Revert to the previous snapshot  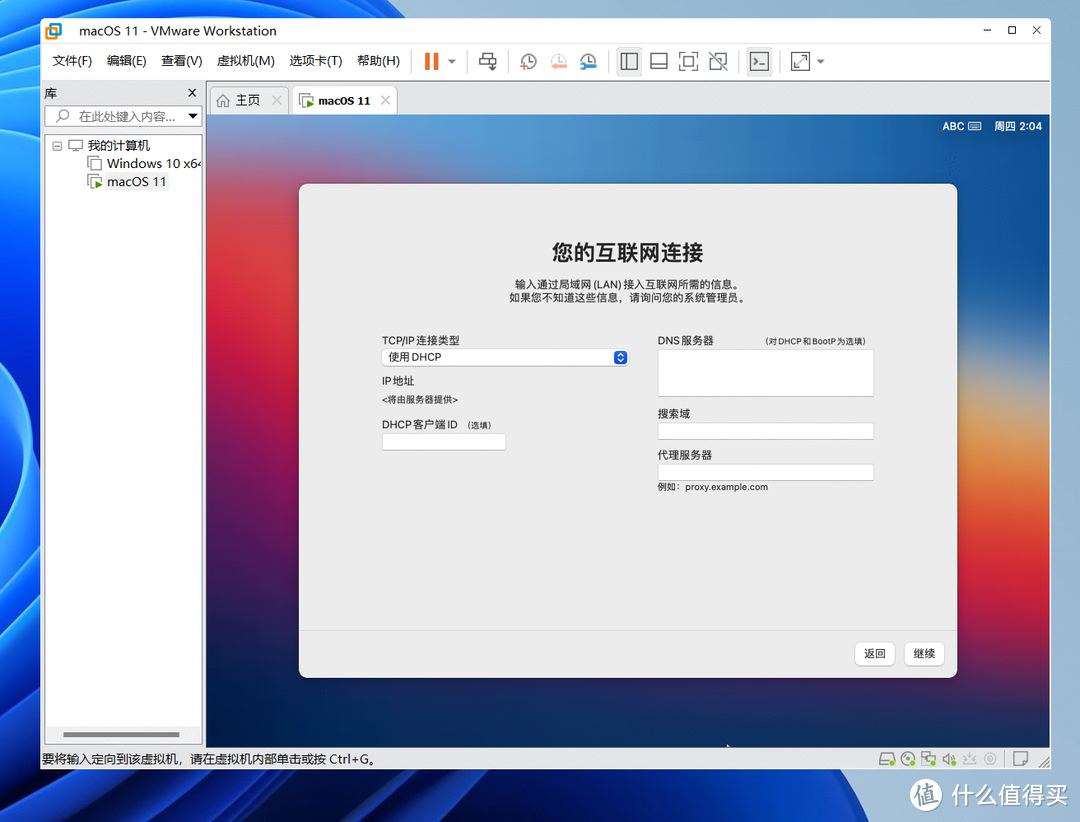559,61
